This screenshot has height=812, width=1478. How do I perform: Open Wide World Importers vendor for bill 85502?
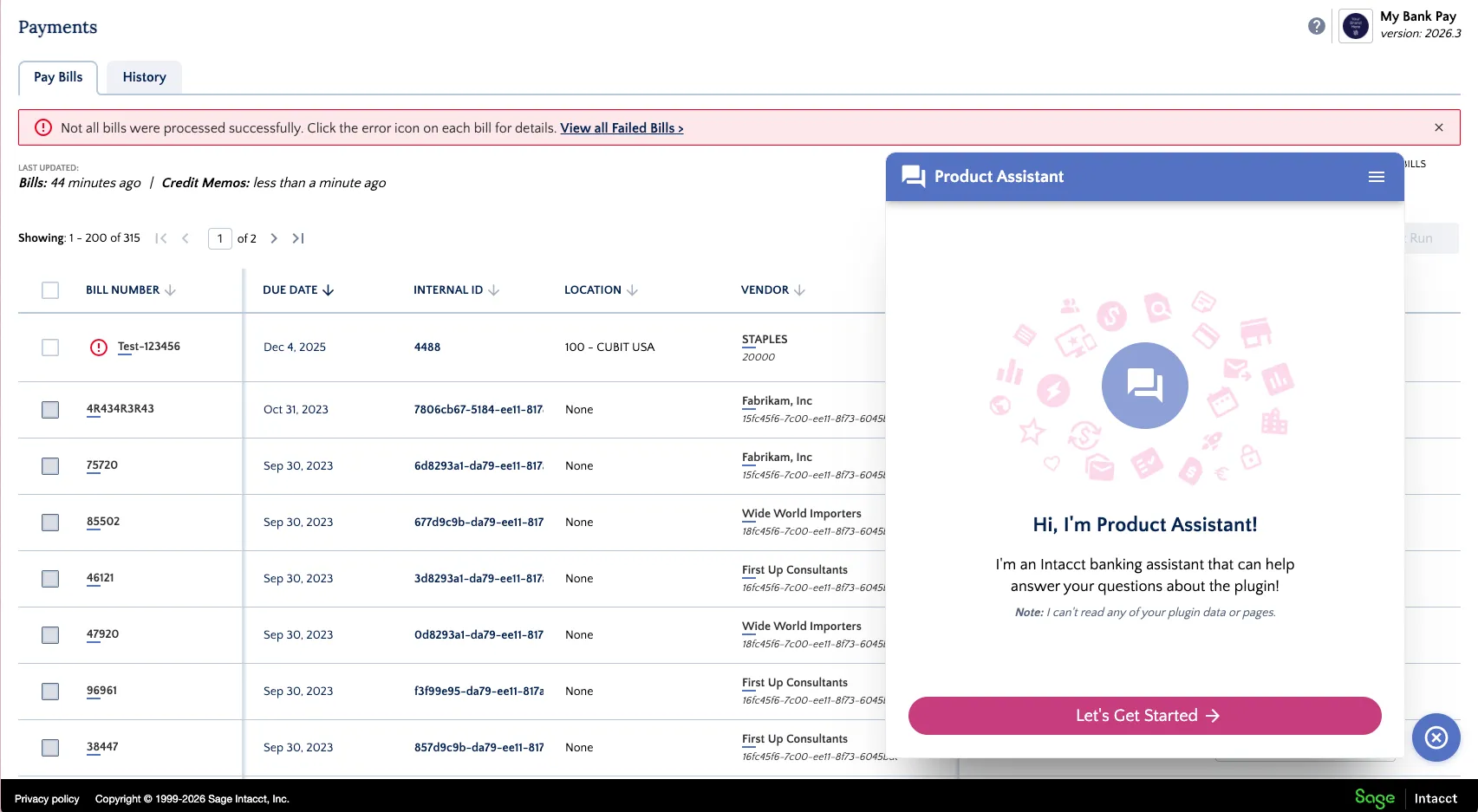(802, 514)
